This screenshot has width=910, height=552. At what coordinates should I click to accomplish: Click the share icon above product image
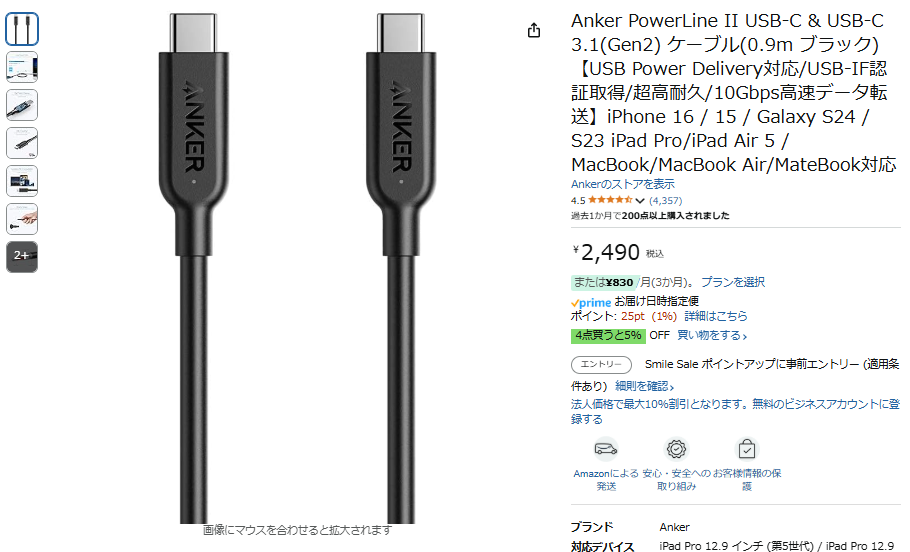tap(533, 30)
